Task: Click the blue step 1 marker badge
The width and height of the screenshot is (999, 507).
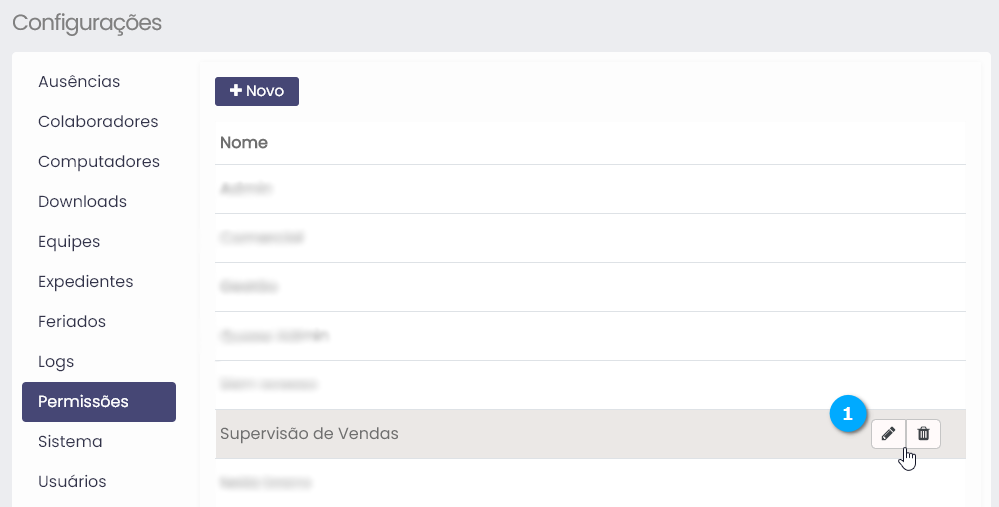Action: (848, 413)
